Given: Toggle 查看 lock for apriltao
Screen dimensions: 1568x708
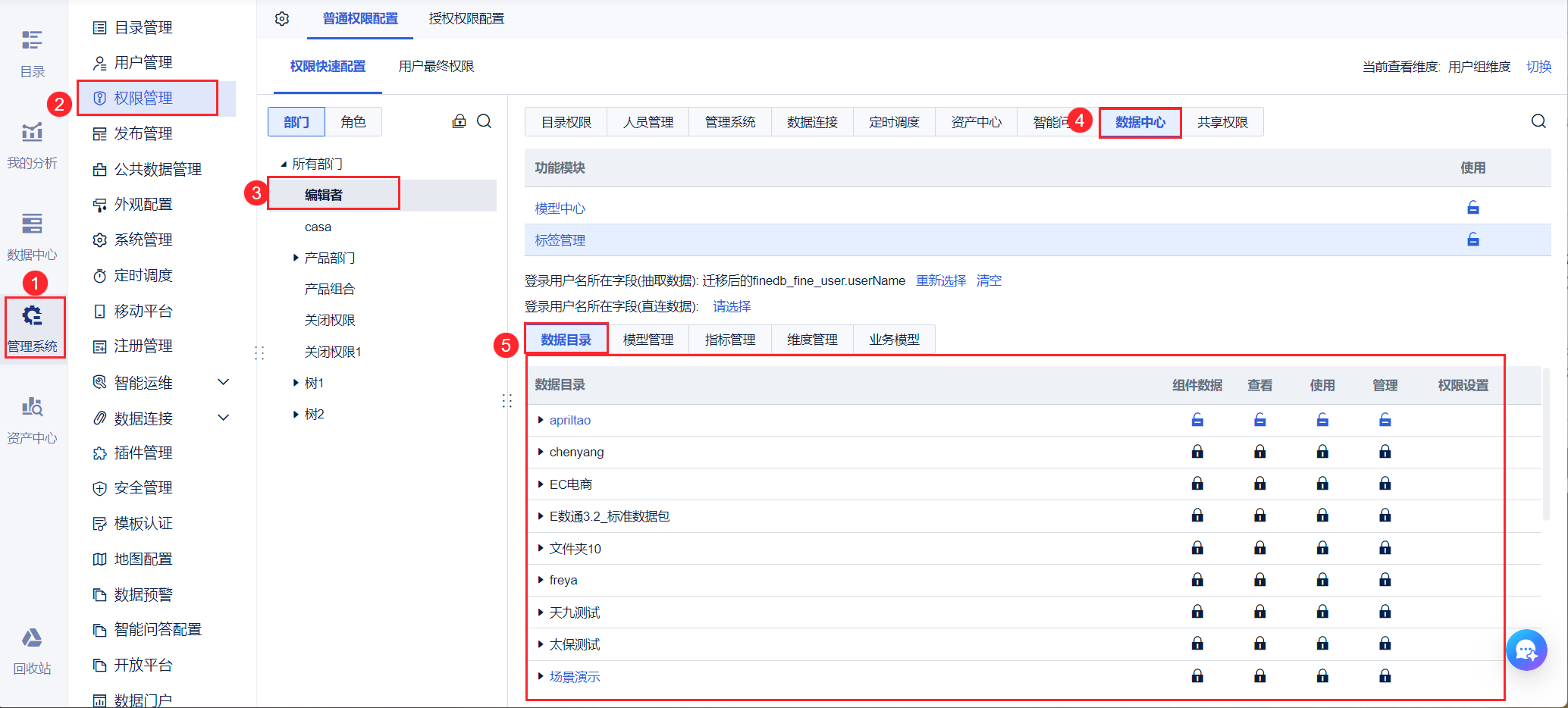Looking at the screenshot, I should coord(1259,420).
